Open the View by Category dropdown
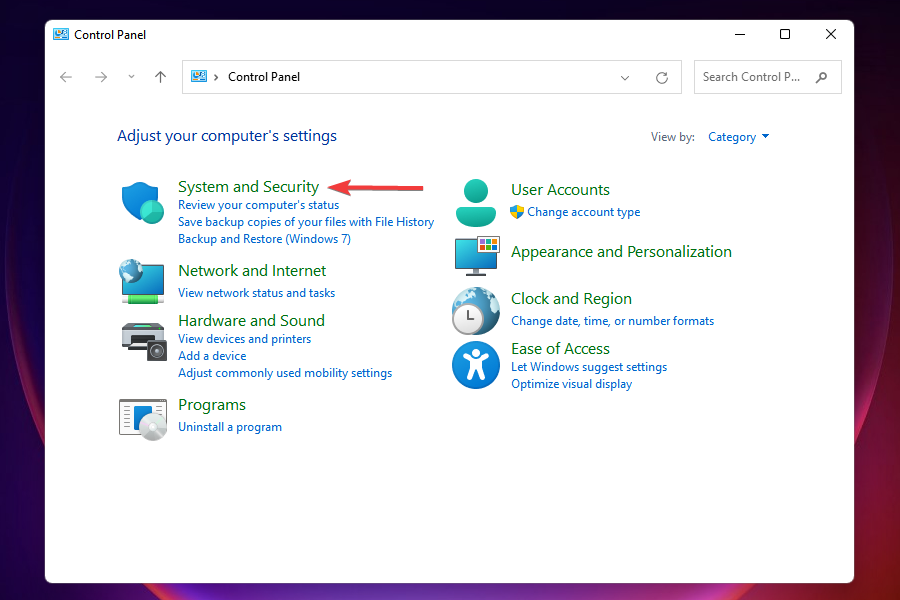Viewport: 900px width, 600px height. [738, 137]
